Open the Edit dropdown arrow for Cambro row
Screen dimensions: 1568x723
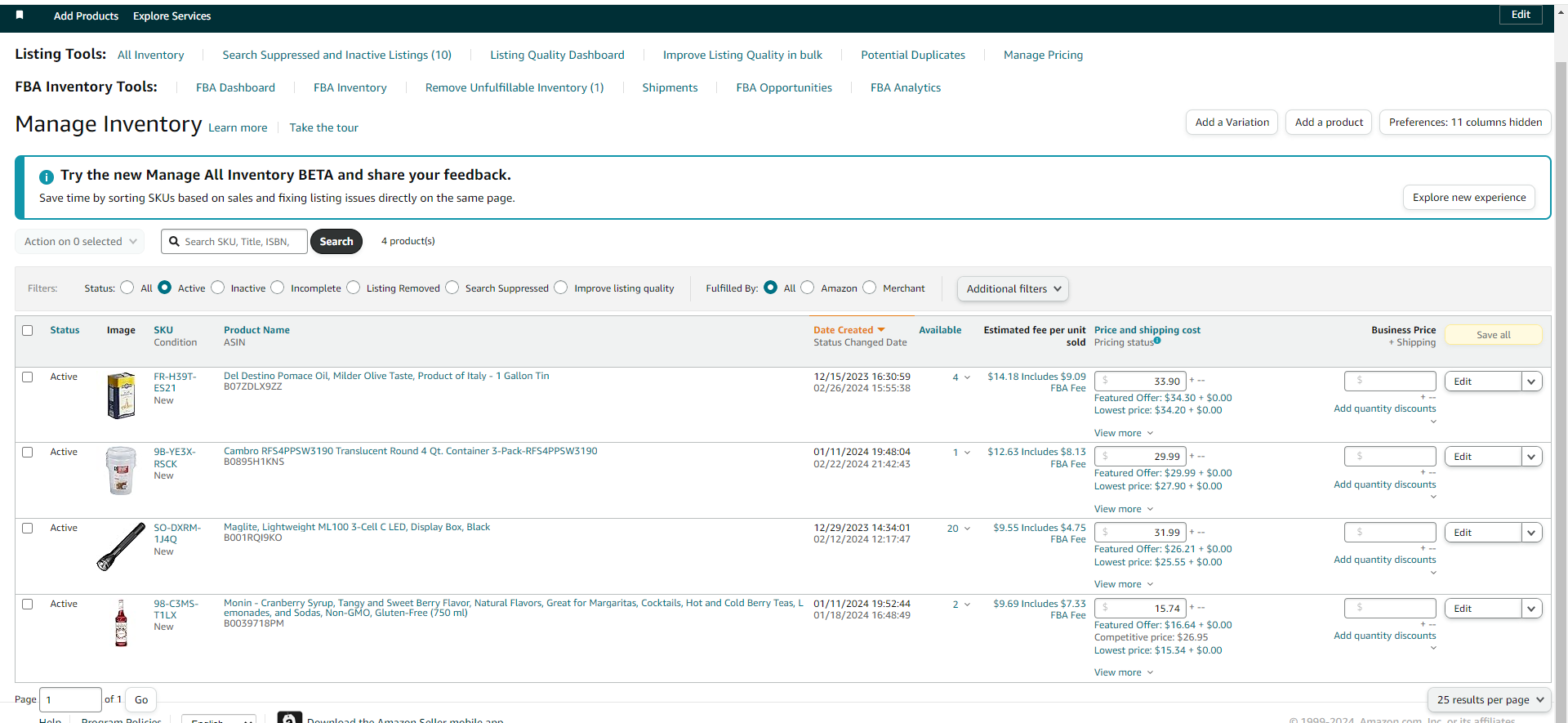1531,457
